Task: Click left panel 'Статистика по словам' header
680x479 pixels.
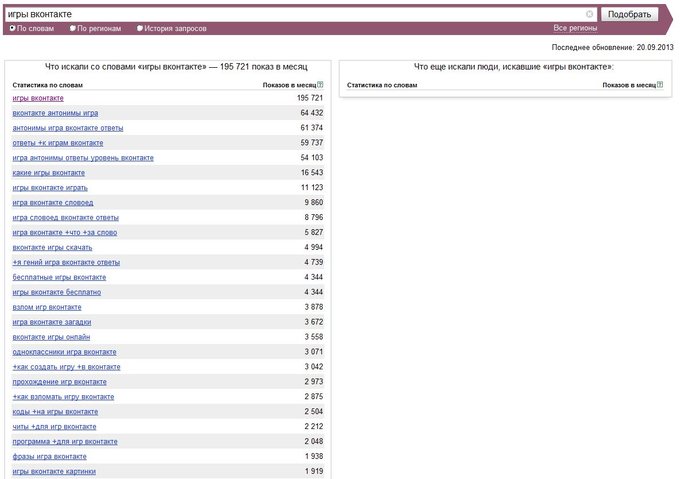Action: (x=48, y=85)
